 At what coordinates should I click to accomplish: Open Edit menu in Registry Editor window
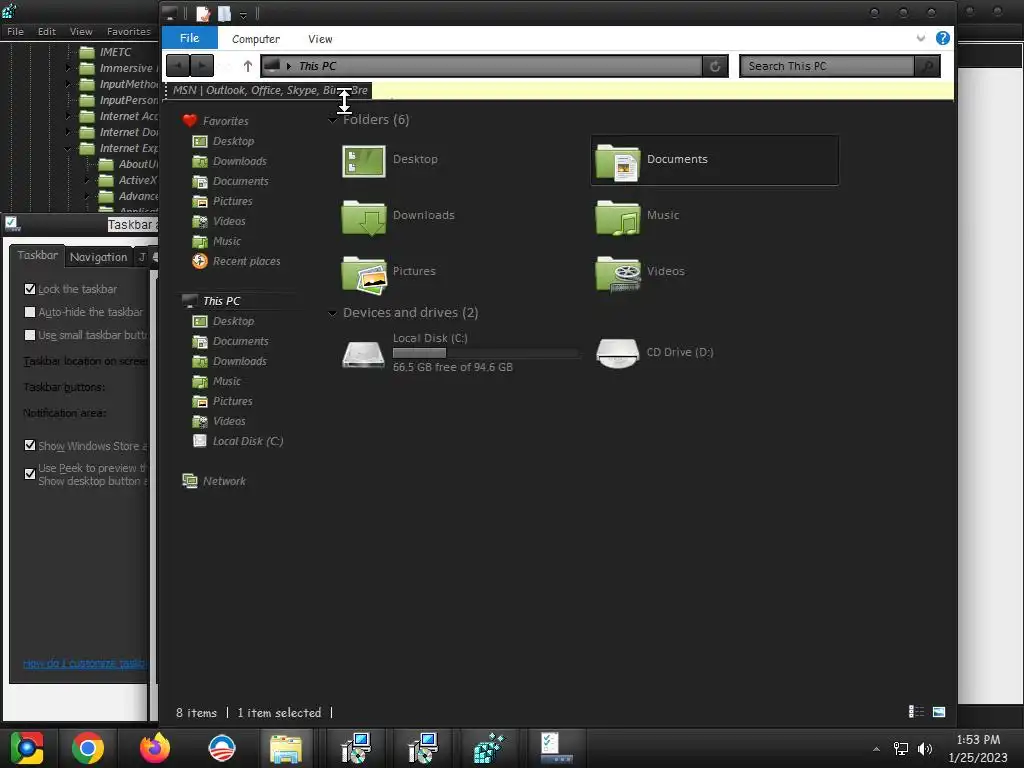click(46, 31)
